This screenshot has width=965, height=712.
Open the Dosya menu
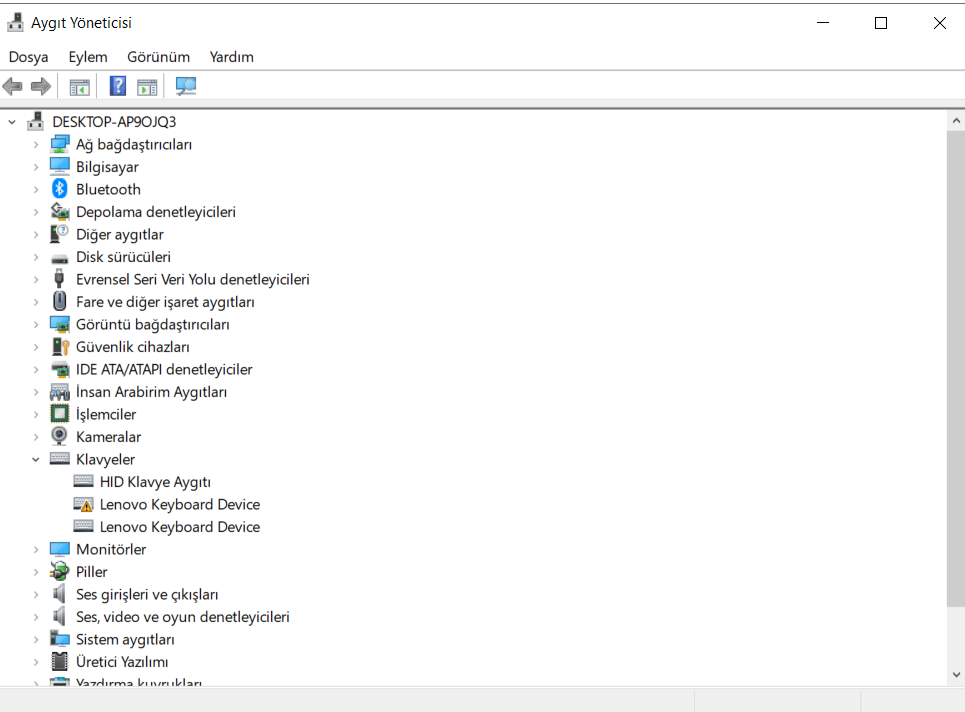(x=28, y=57)
